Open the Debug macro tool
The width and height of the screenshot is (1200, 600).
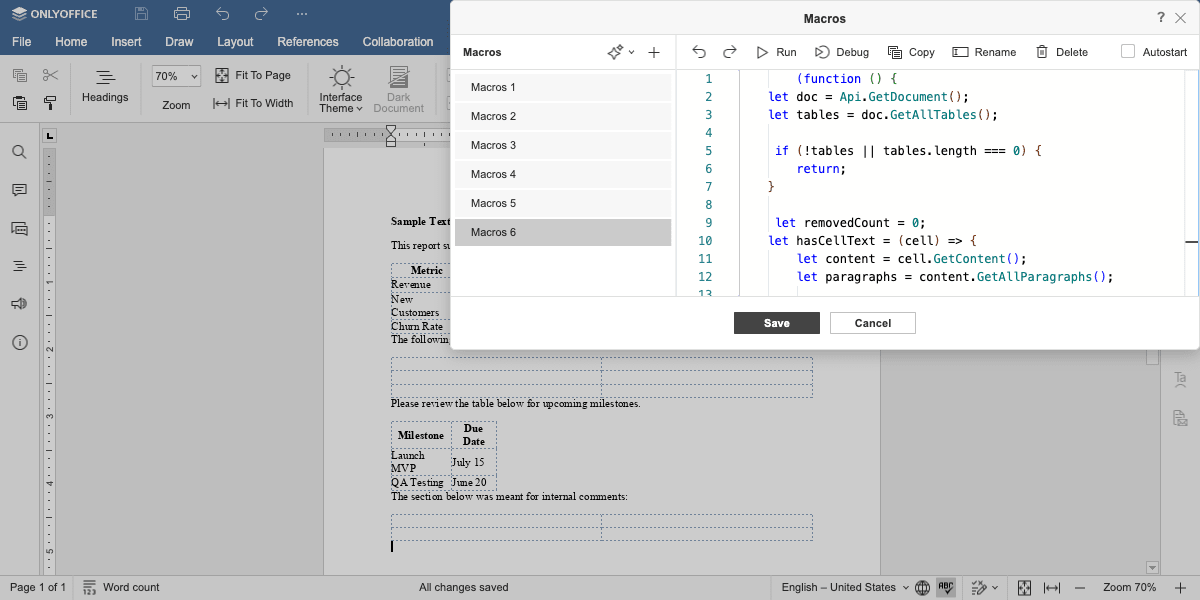click(x=841, y=52)
